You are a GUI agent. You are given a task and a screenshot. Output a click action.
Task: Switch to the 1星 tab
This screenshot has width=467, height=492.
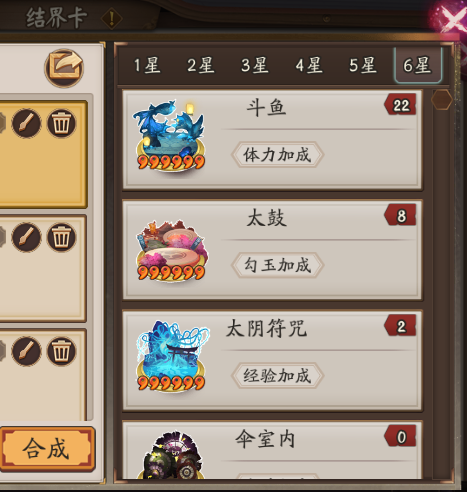coord(147,65)
